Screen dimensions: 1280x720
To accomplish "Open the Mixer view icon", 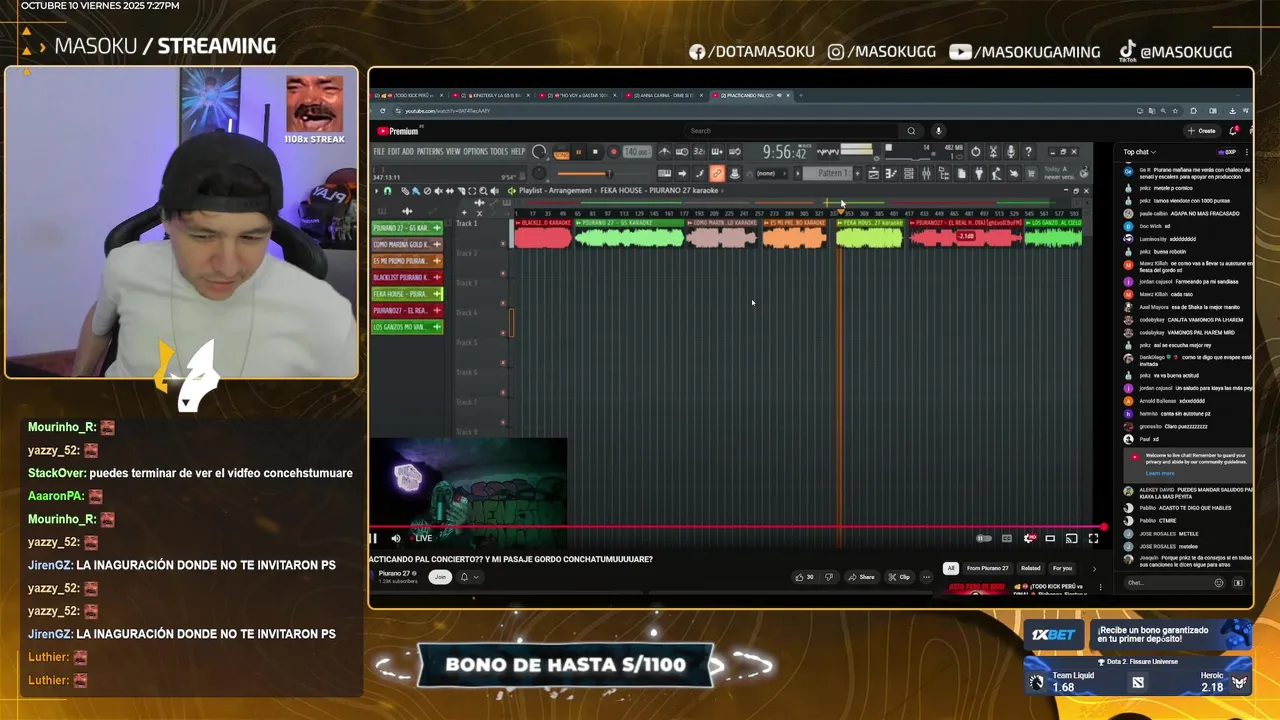I will (926, 174).
